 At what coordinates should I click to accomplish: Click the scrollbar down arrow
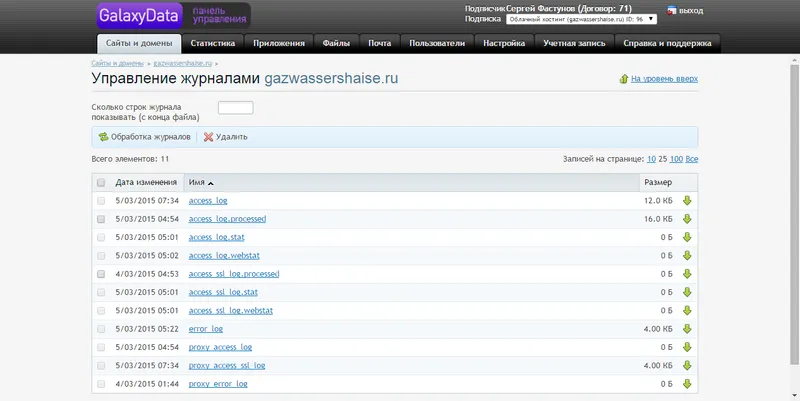794,395
